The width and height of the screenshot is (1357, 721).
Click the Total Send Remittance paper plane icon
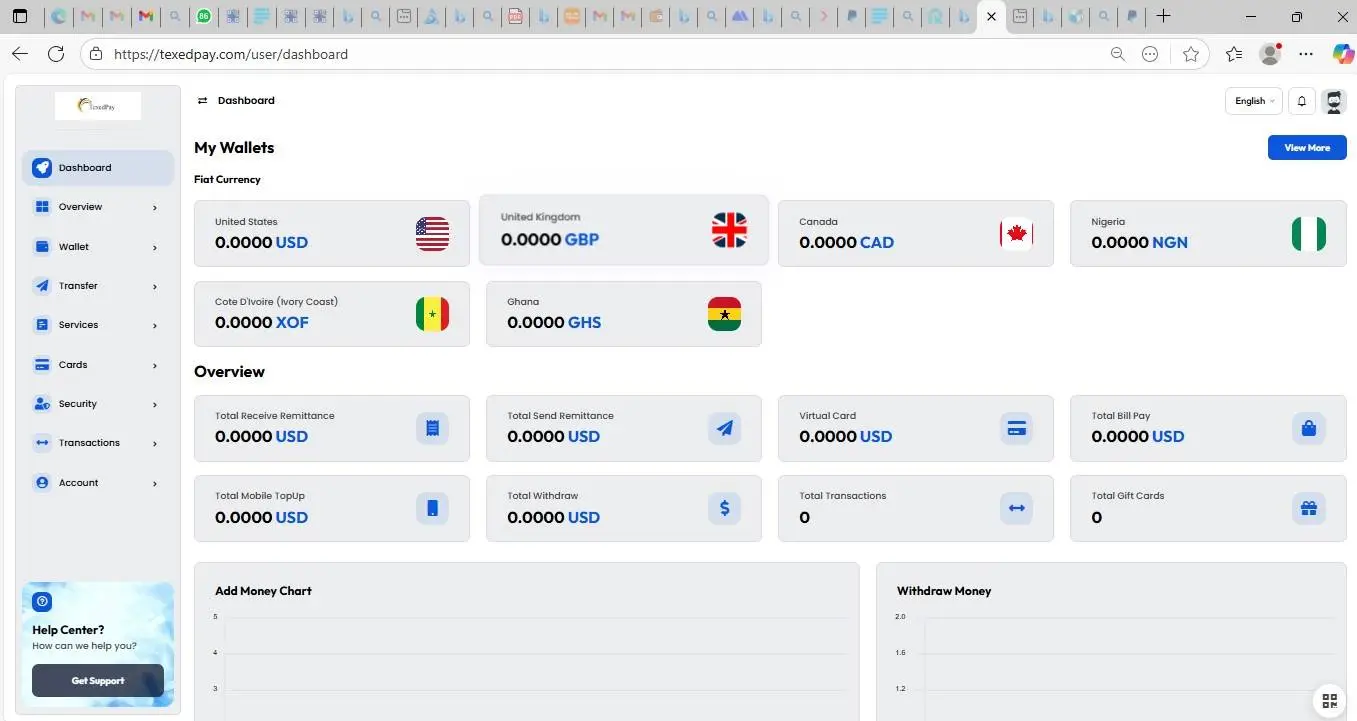point(724,428)
